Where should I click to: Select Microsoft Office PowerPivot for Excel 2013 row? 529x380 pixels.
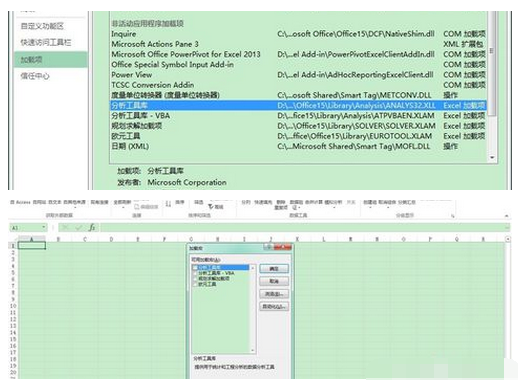click(x=298, y=54)
